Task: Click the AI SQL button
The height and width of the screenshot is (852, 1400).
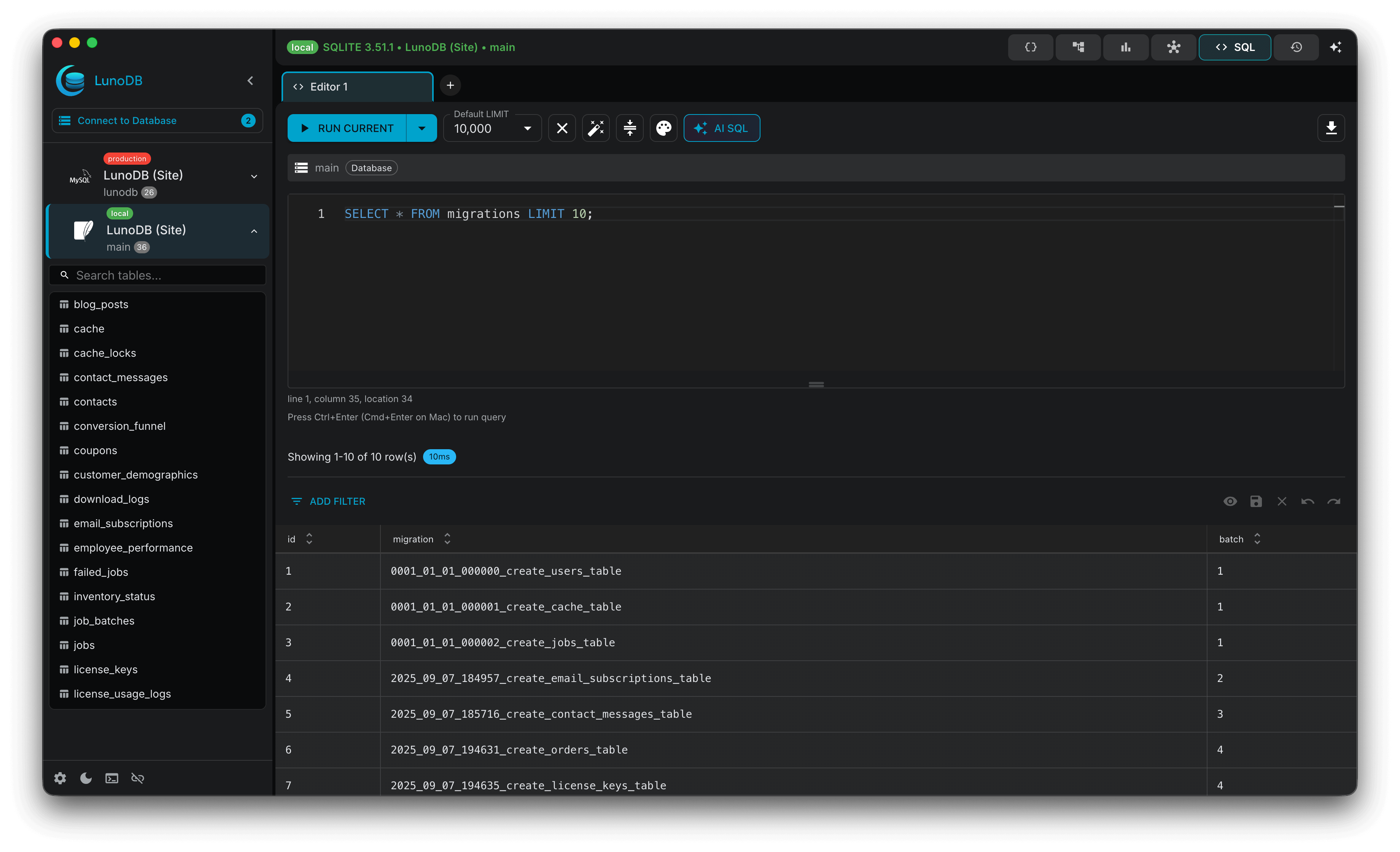Action: [721, 128]
